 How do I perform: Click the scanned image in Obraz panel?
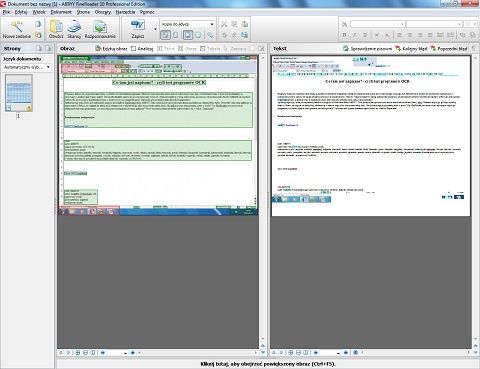point(158,135)
